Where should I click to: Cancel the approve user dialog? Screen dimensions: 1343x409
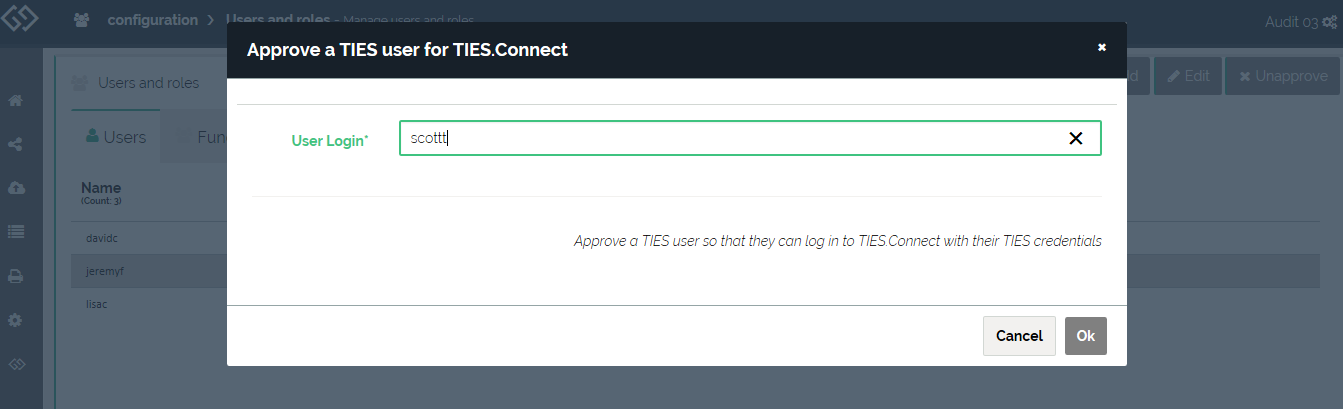tap(1019, 336)
